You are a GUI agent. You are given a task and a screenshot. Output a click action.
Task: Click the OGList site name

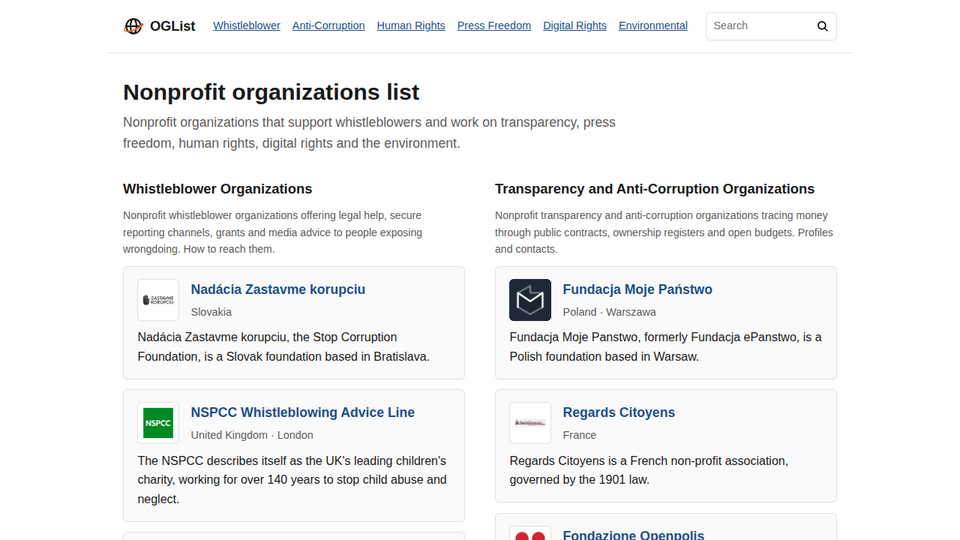tap(173, 26)
